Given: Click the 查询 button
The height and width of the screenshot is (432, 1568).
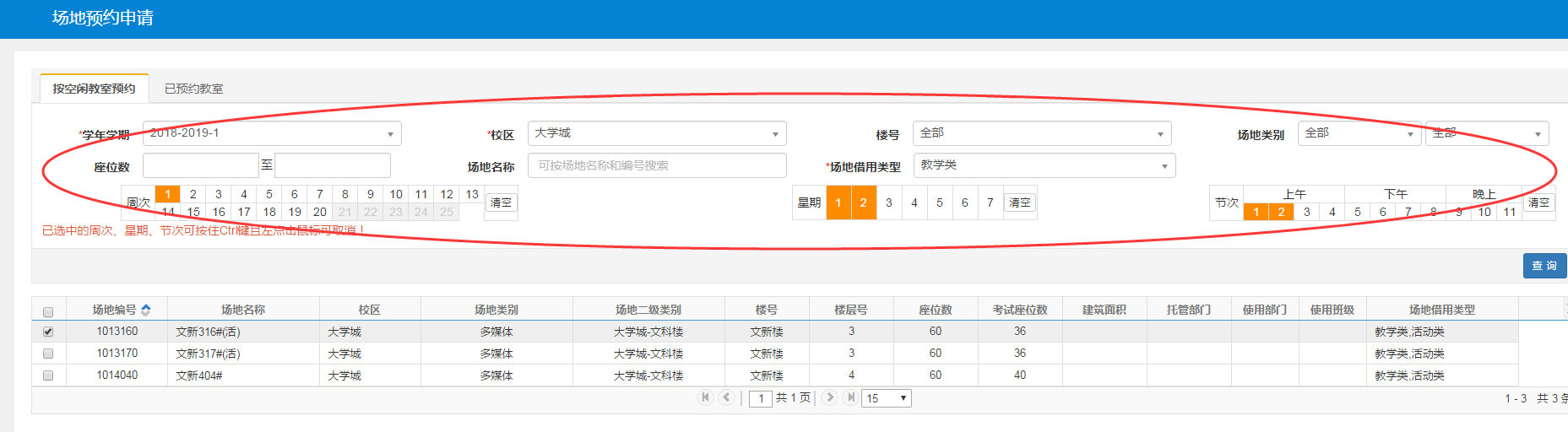Looking at the screenshot, I should (1544, 266).
